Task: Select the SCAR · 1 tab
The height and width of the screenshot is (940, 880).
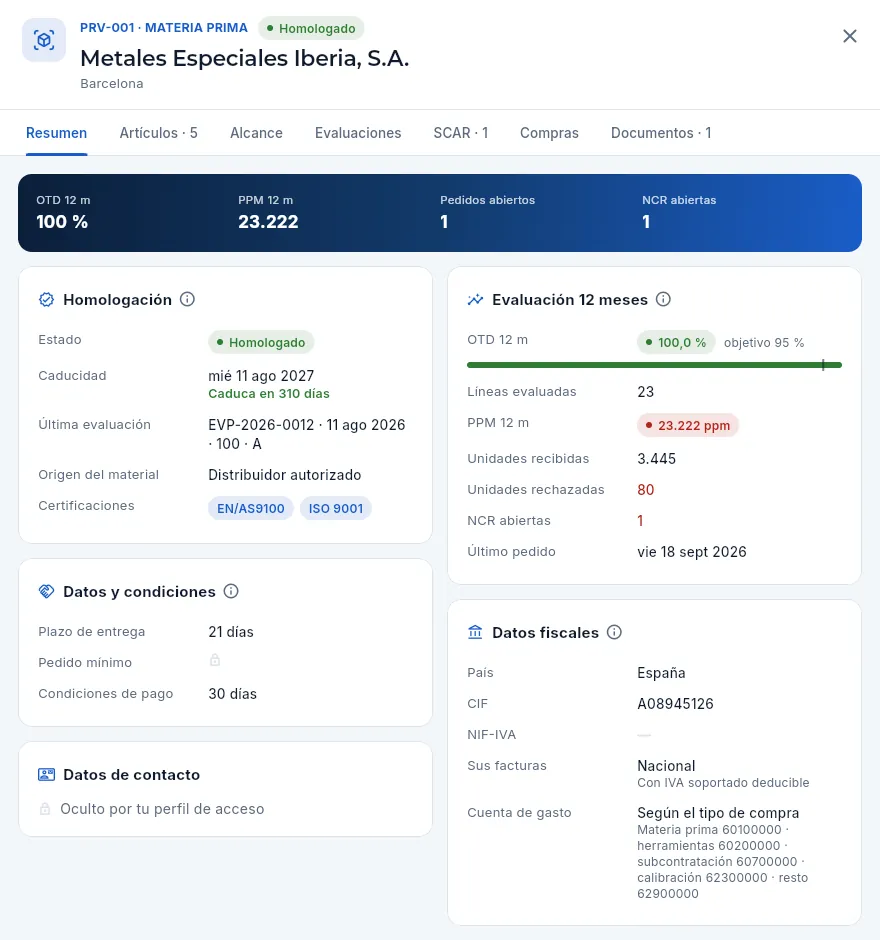Action: click(x=460, y=133)
